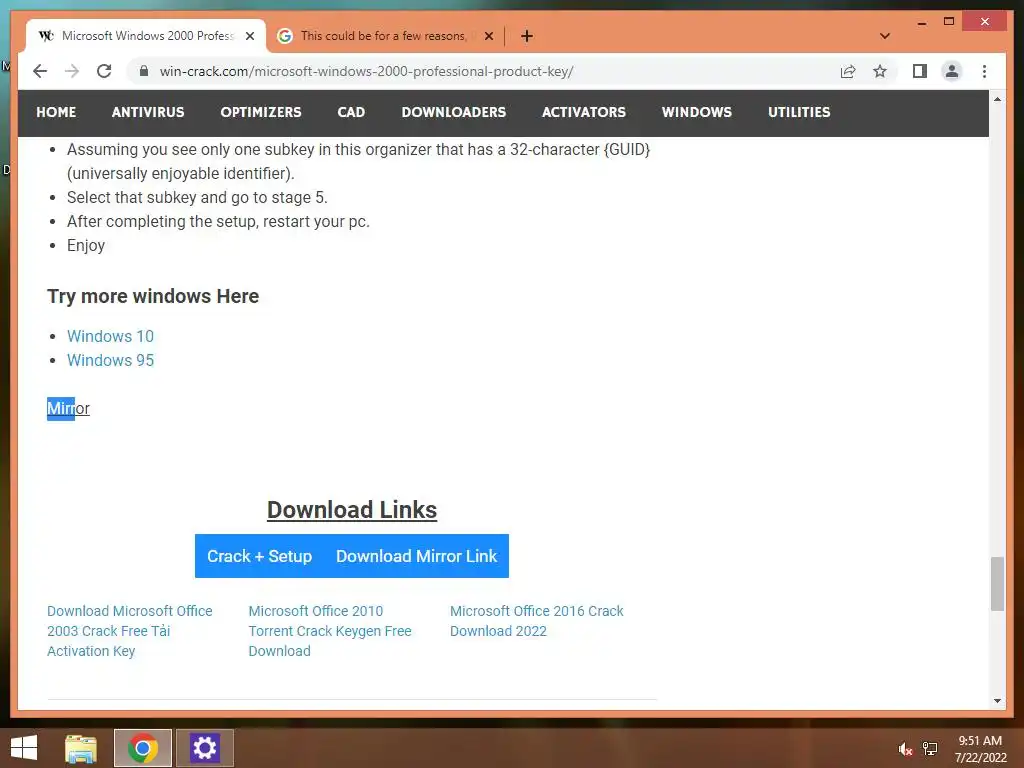Open Chrome three-dot menu

[984, 71]
